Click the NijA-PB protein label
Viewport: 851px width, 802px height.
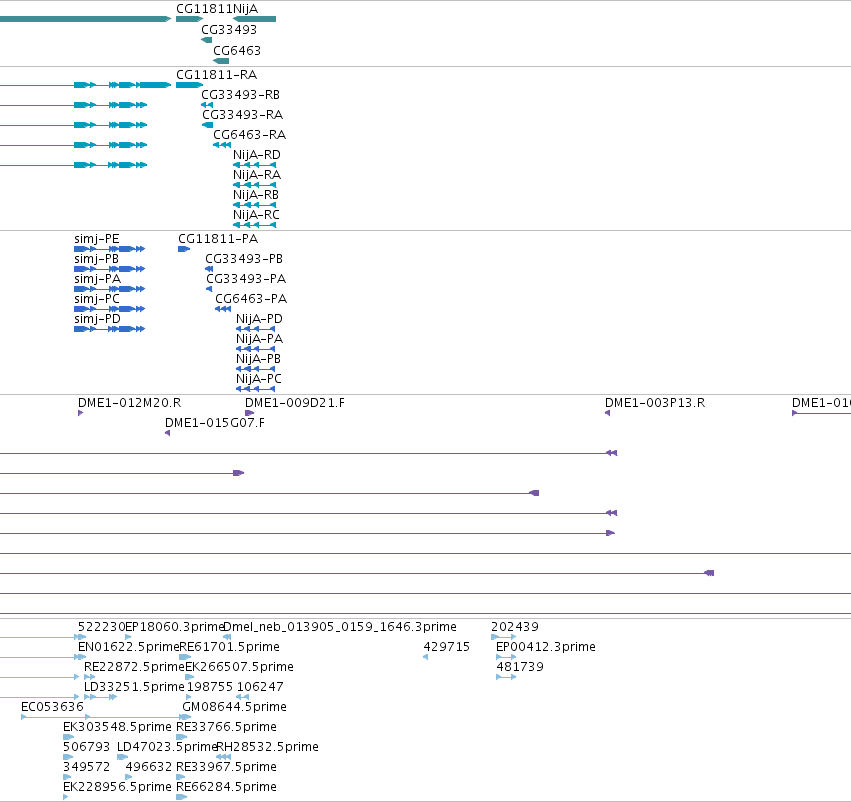point(258,359)
